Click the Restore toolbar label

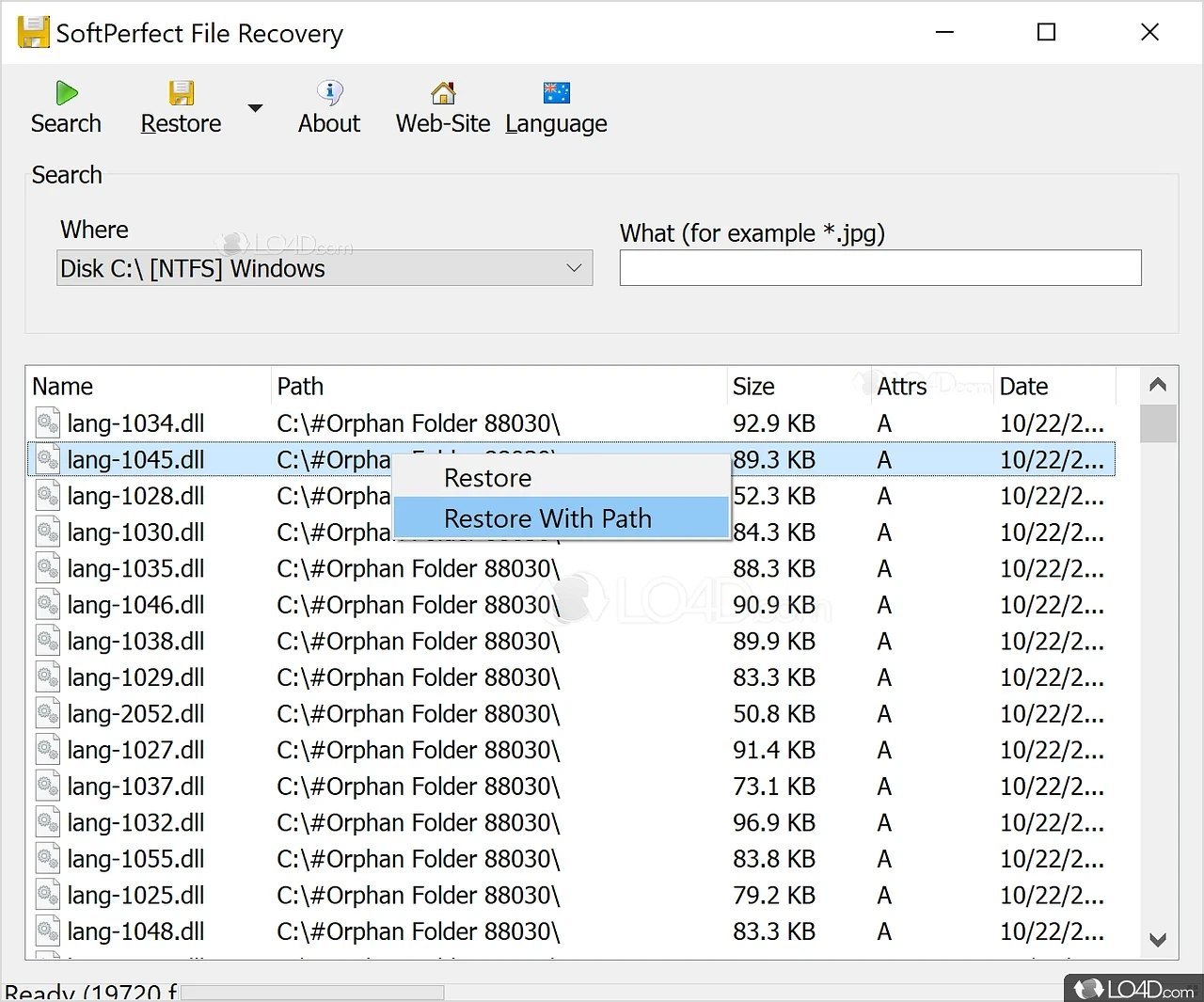tap(181, 123)
